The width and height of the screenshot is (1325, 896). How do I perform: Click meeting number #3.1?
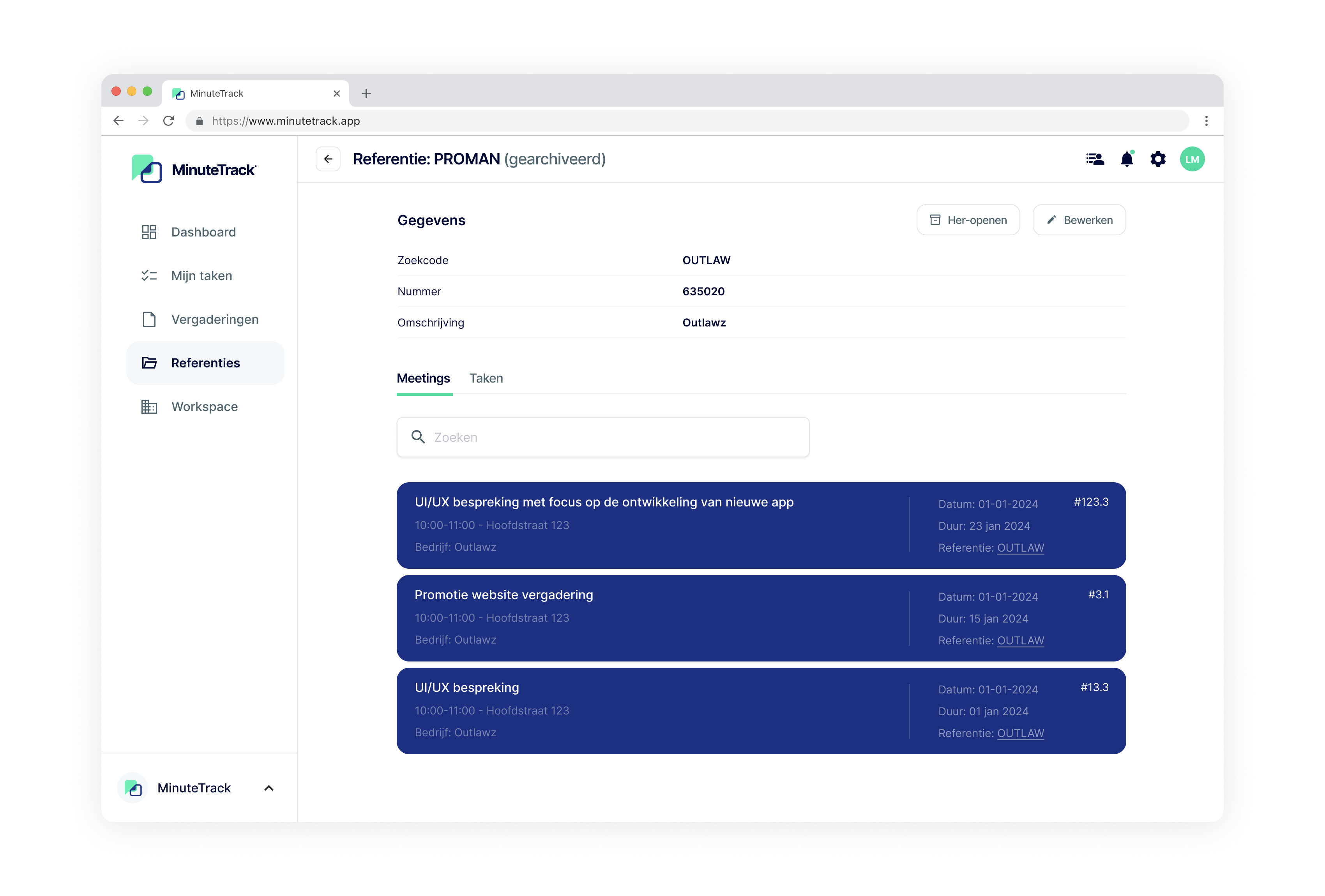1099,595
